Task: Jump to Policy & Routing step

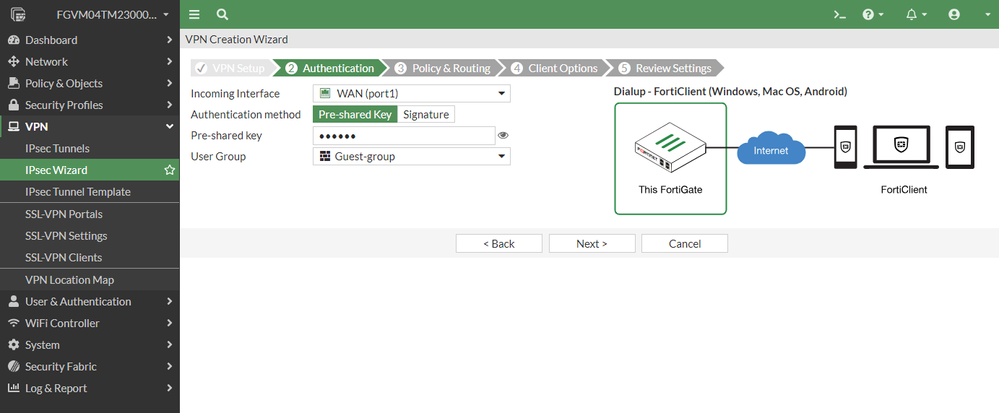Action: point(444,68)
